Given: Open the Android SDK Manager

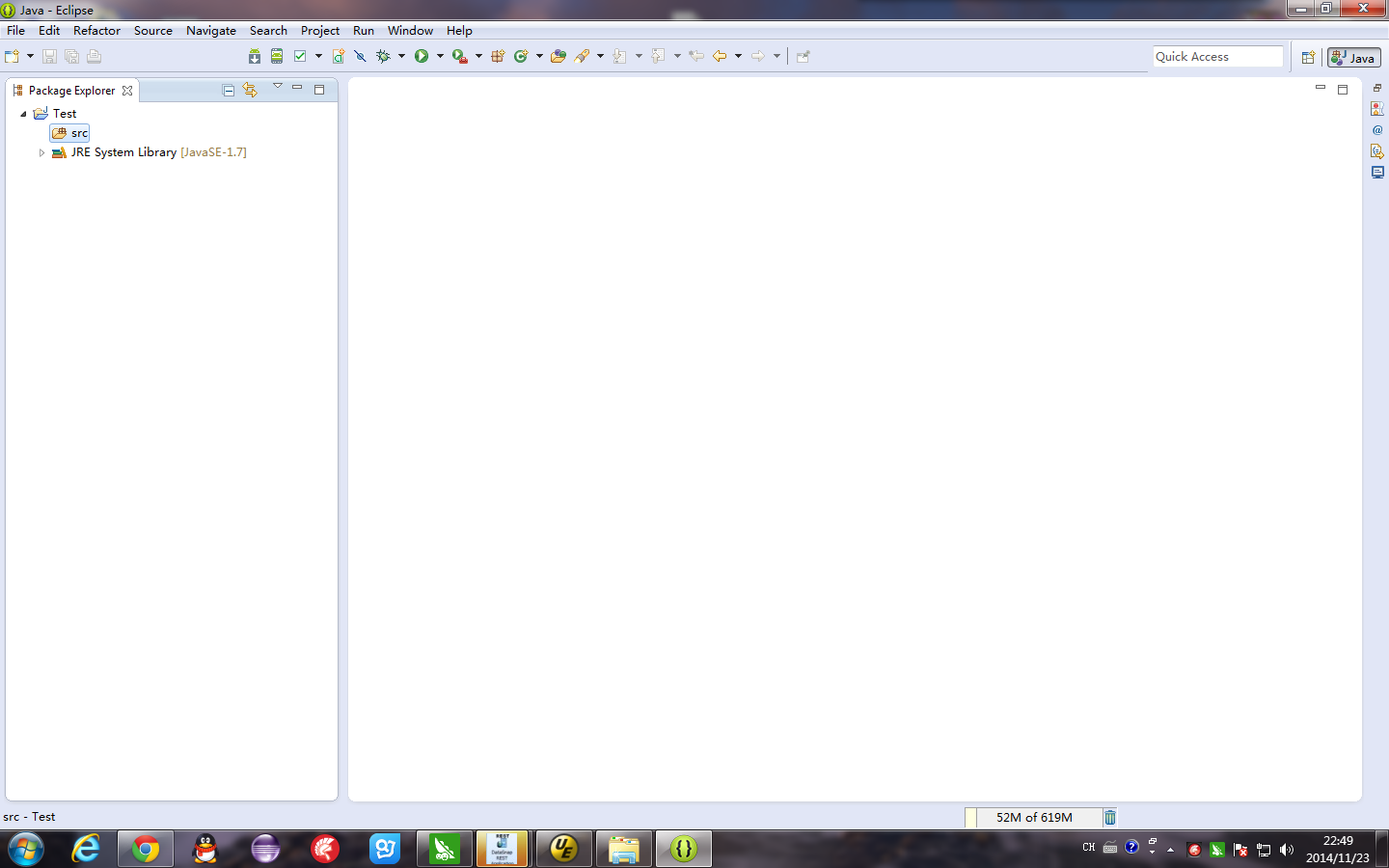Looking at the screenshot, I should pos(255,56).
